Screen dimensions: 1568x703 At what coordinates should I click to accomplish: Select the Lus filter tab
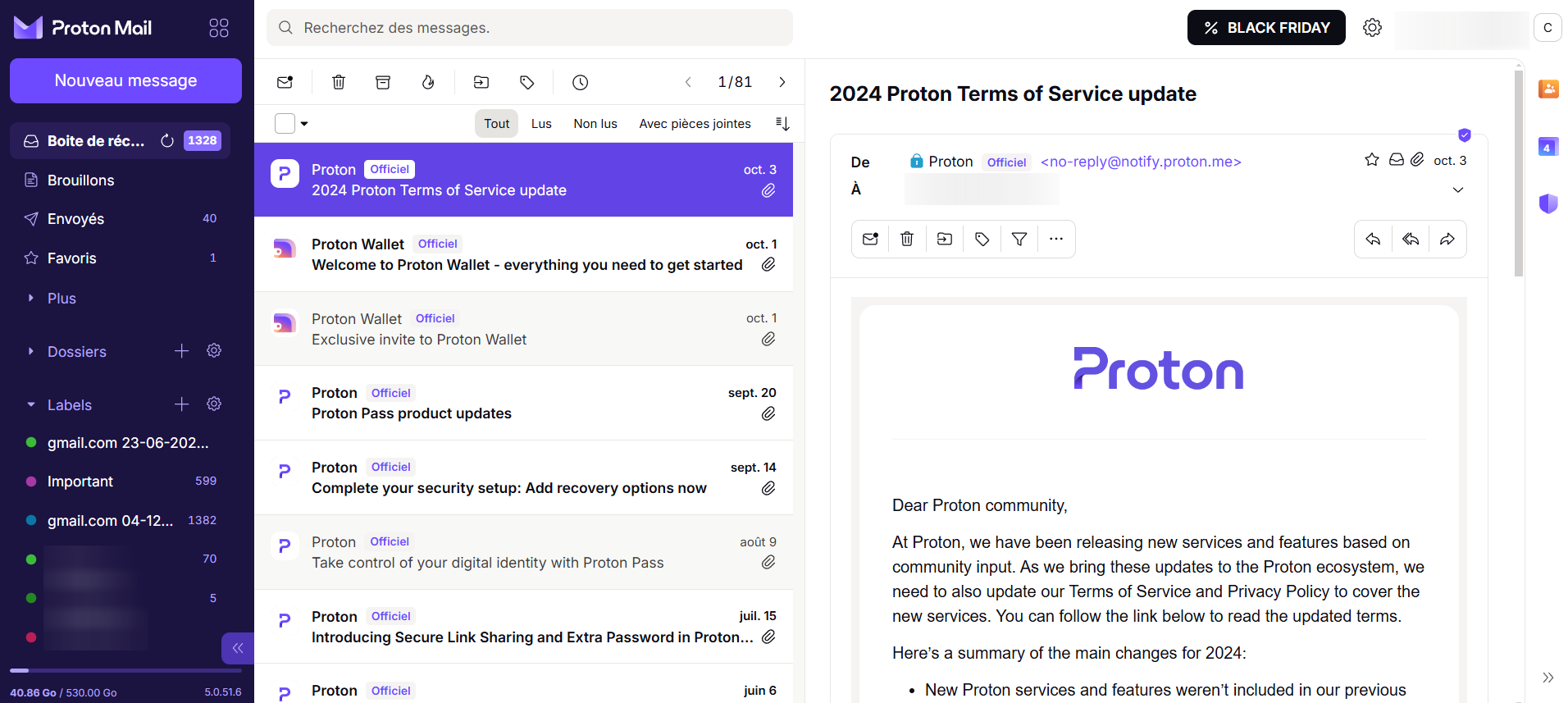pos(541,124)
